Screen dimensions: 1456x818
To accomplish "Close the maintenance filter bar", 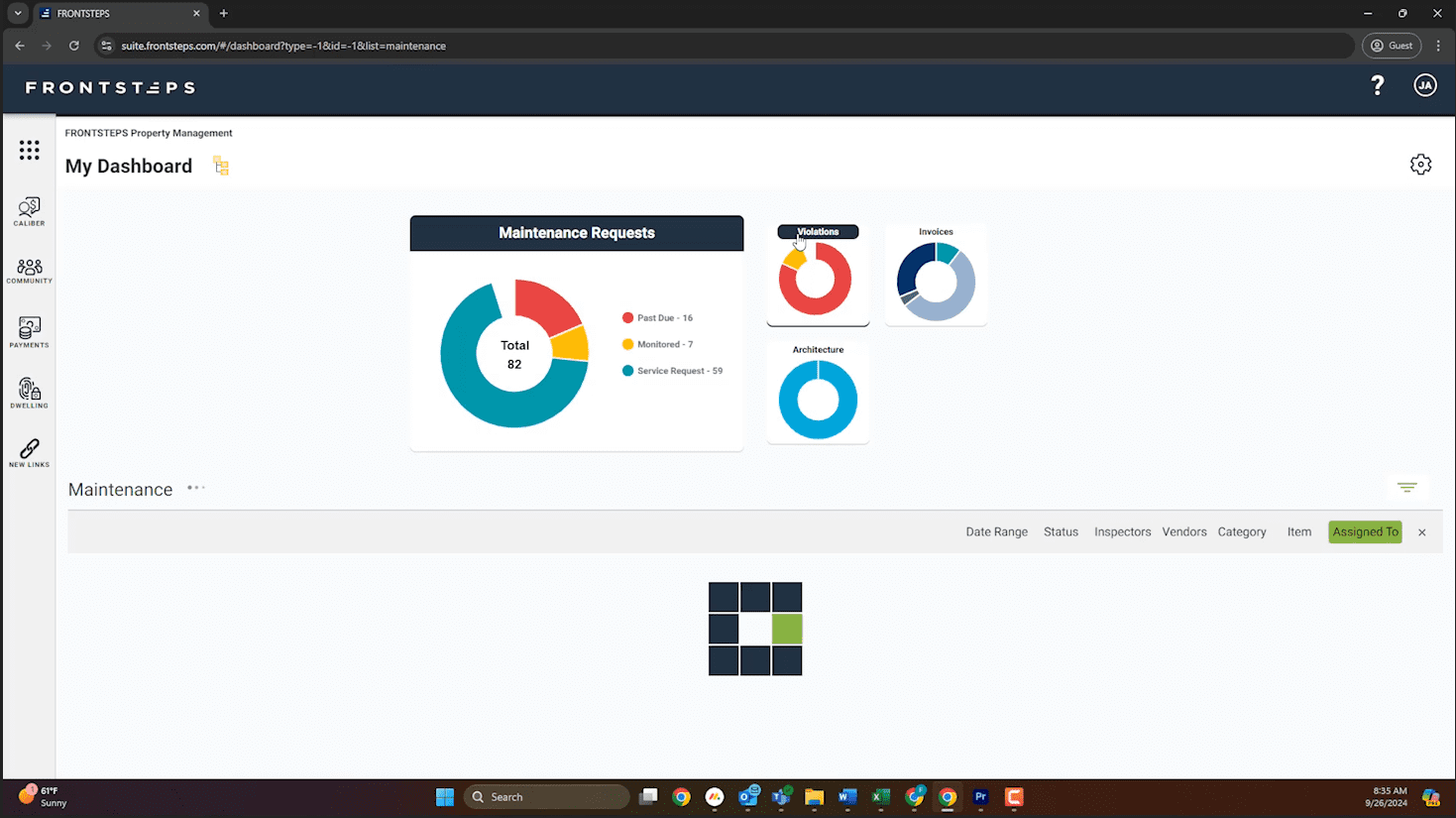I will point(1421,532).
